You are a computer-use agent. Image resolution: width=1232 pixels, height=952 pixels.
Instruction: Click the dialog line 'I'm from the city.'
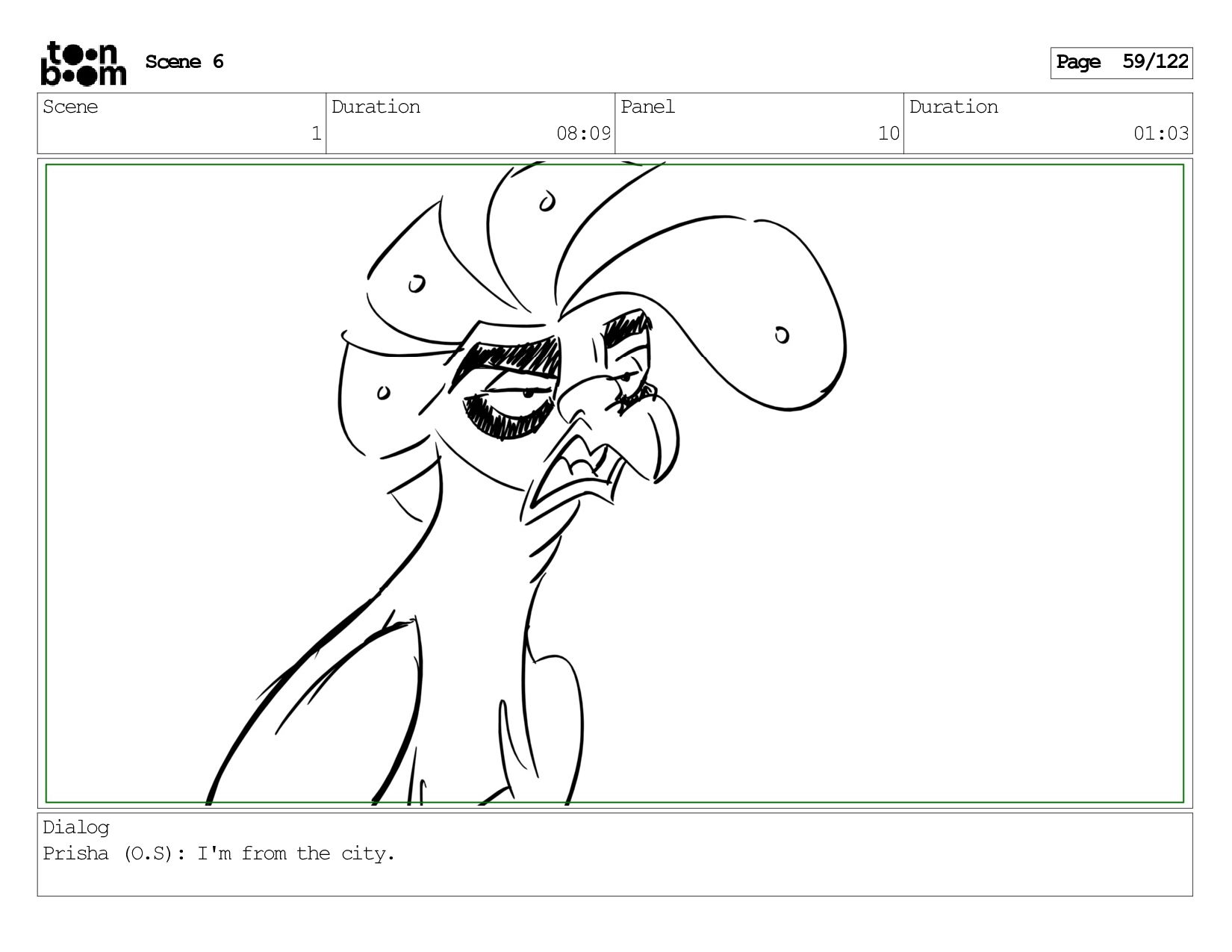pos(296,853)
